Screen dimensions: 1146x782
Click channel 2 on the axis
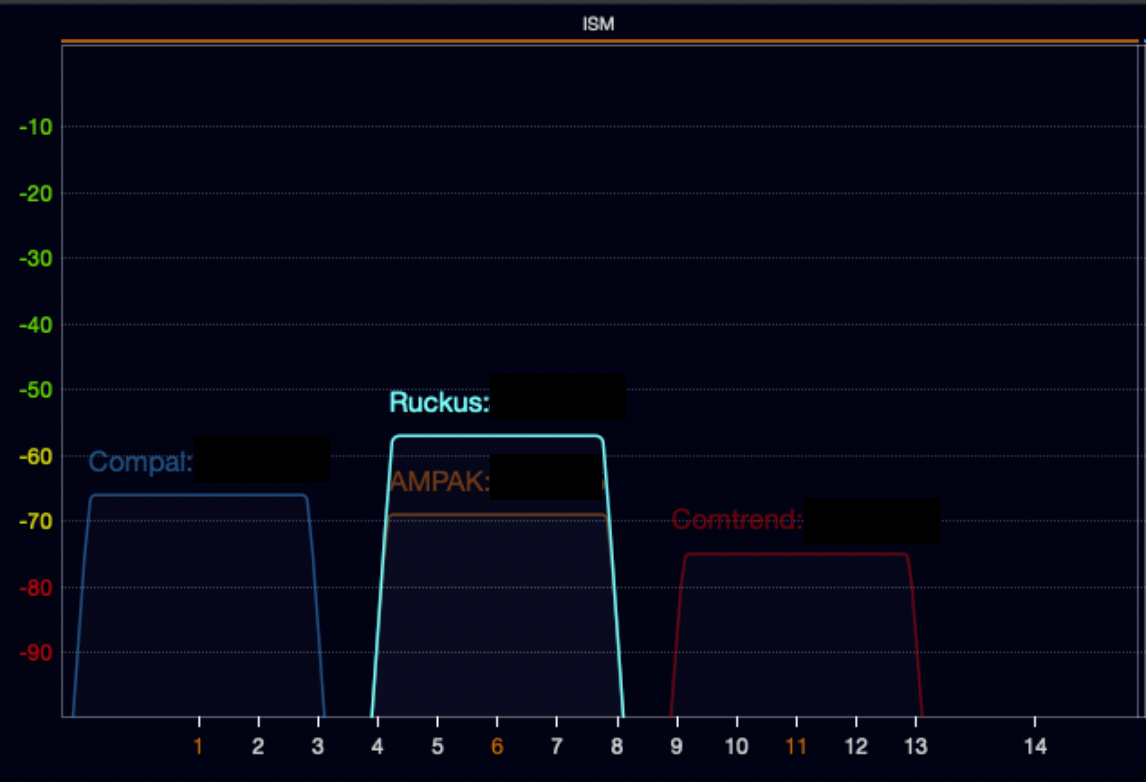tap(258, 746)
